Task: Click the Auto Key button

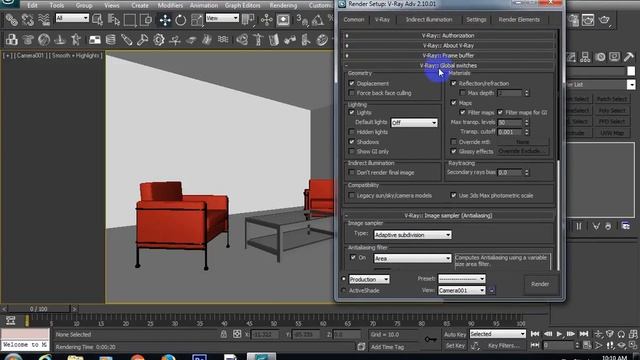Action: 455,334
